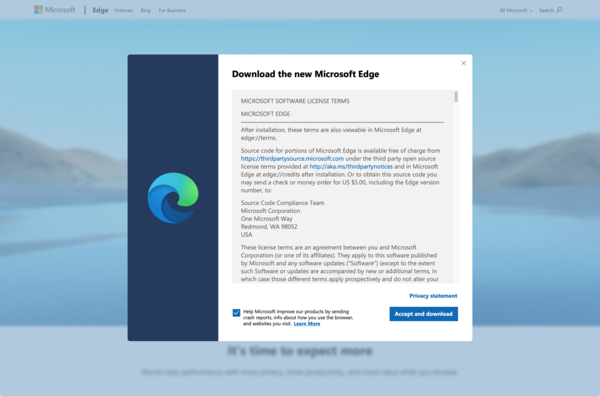Click 'Source Code Compliance Team' address line

point(282,203)
